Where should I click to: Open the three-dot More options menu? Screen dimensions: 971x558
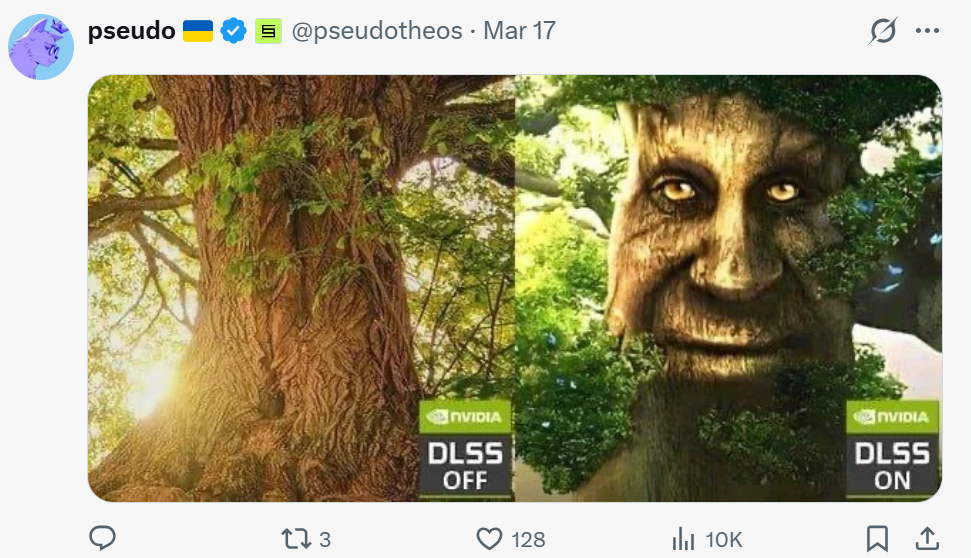coord(927,31)
